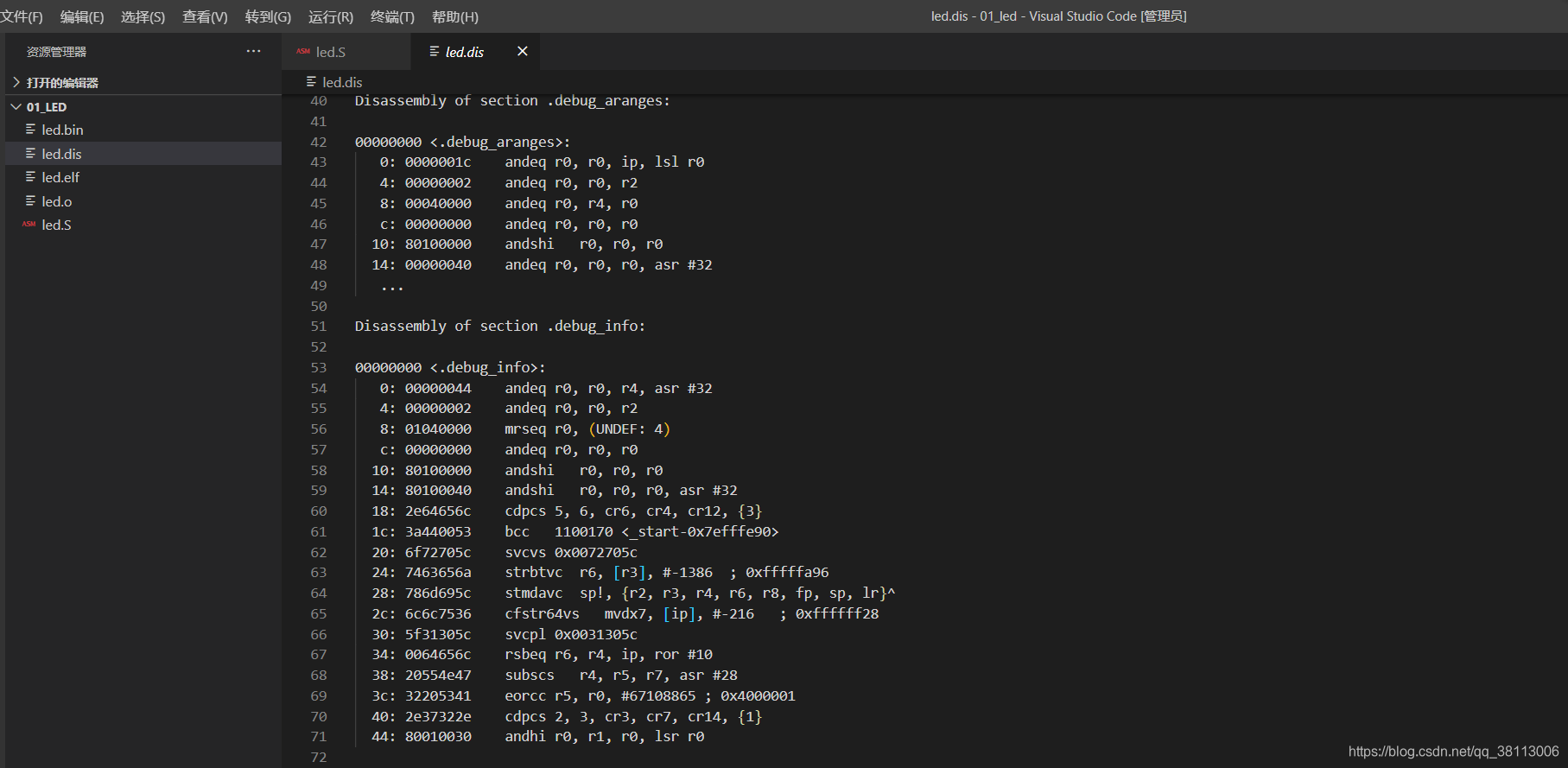Click hex value 00040000
This screenshot has width=1568, height=768.
(438, 204)
